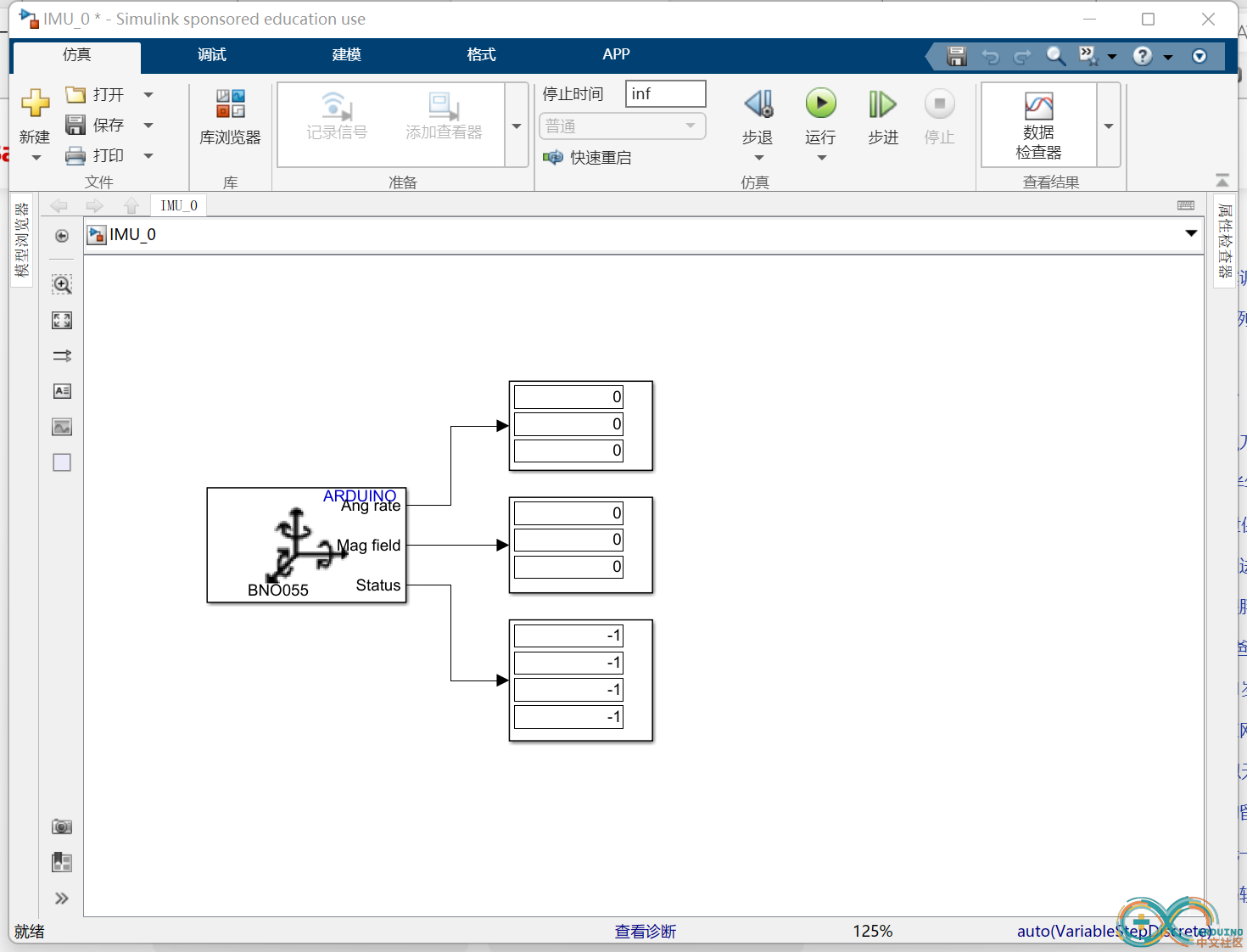Screen dimensions: 1247x952
Task: Switch to the 格式 tab
Action: tap(481, 55)
